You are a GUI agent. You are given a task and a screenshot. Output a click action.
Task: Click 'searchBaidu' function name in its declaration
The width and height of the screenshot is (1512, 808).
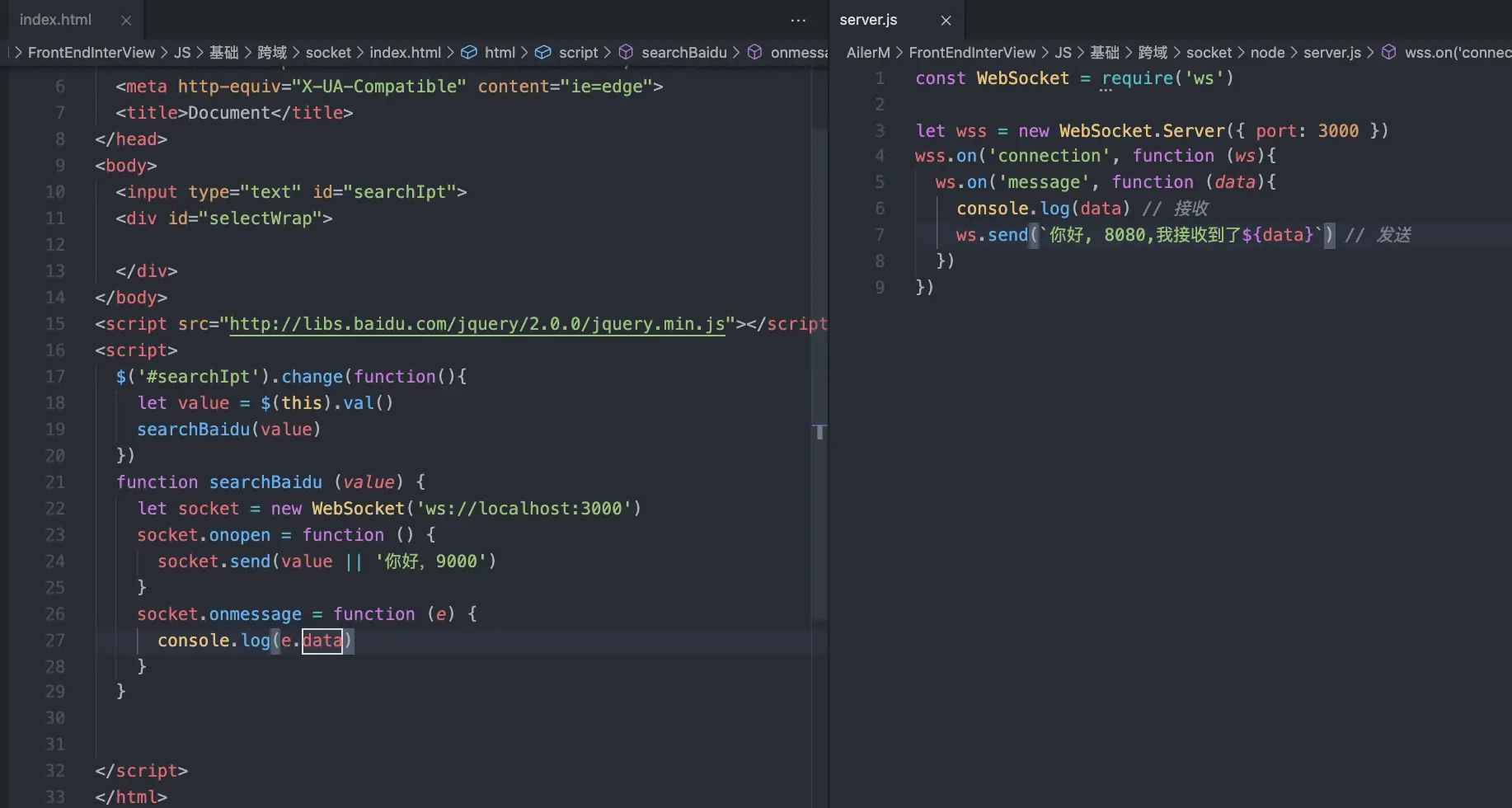point(265,482)
